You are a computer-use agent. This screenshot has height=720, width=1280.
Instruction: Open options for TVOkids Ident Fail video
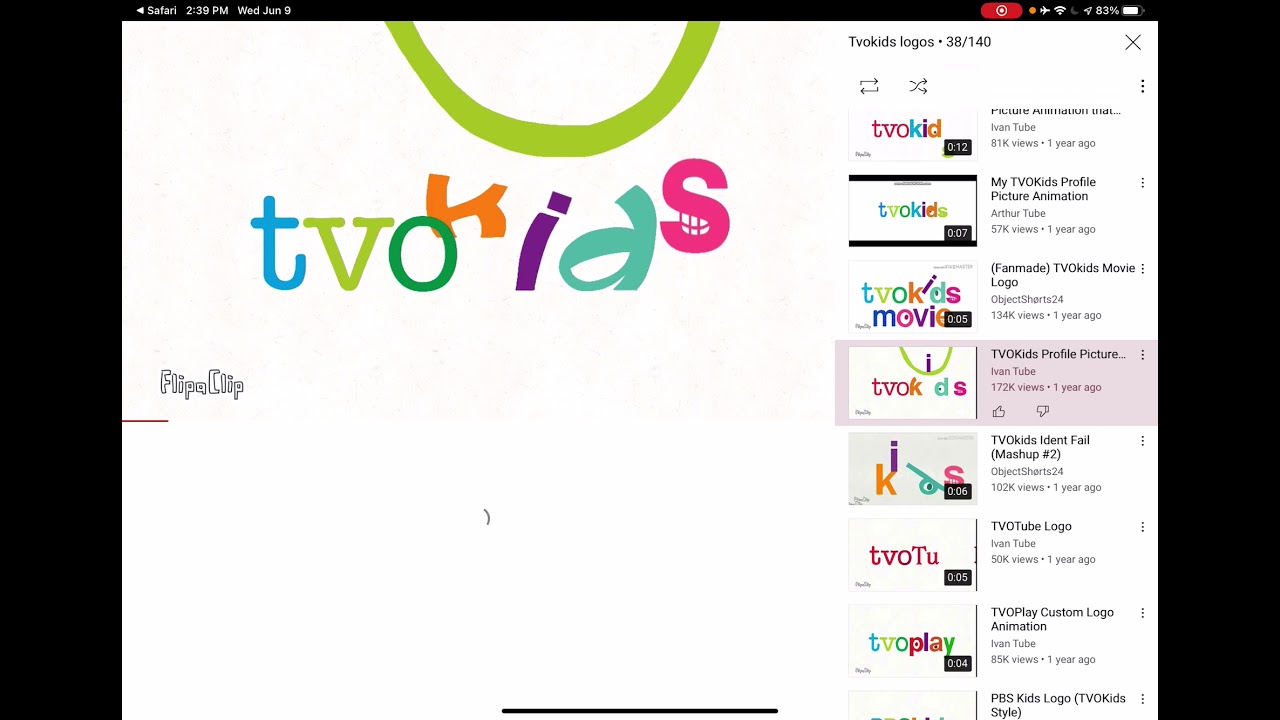pyautogui.click(x=1142, y=441)
